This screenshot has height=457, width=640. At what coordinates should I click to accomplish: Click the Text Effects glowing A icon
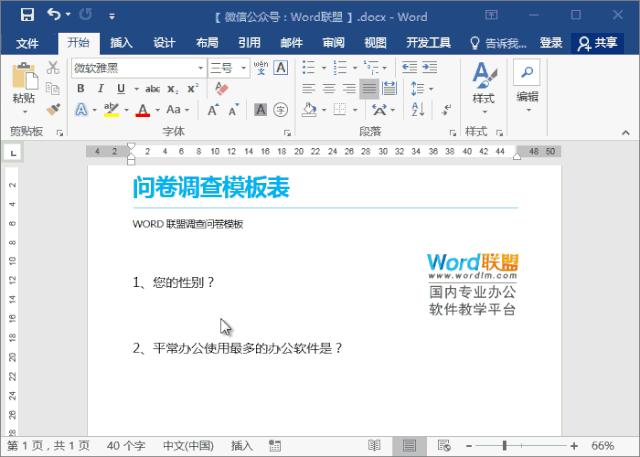(x=81, y=110)
